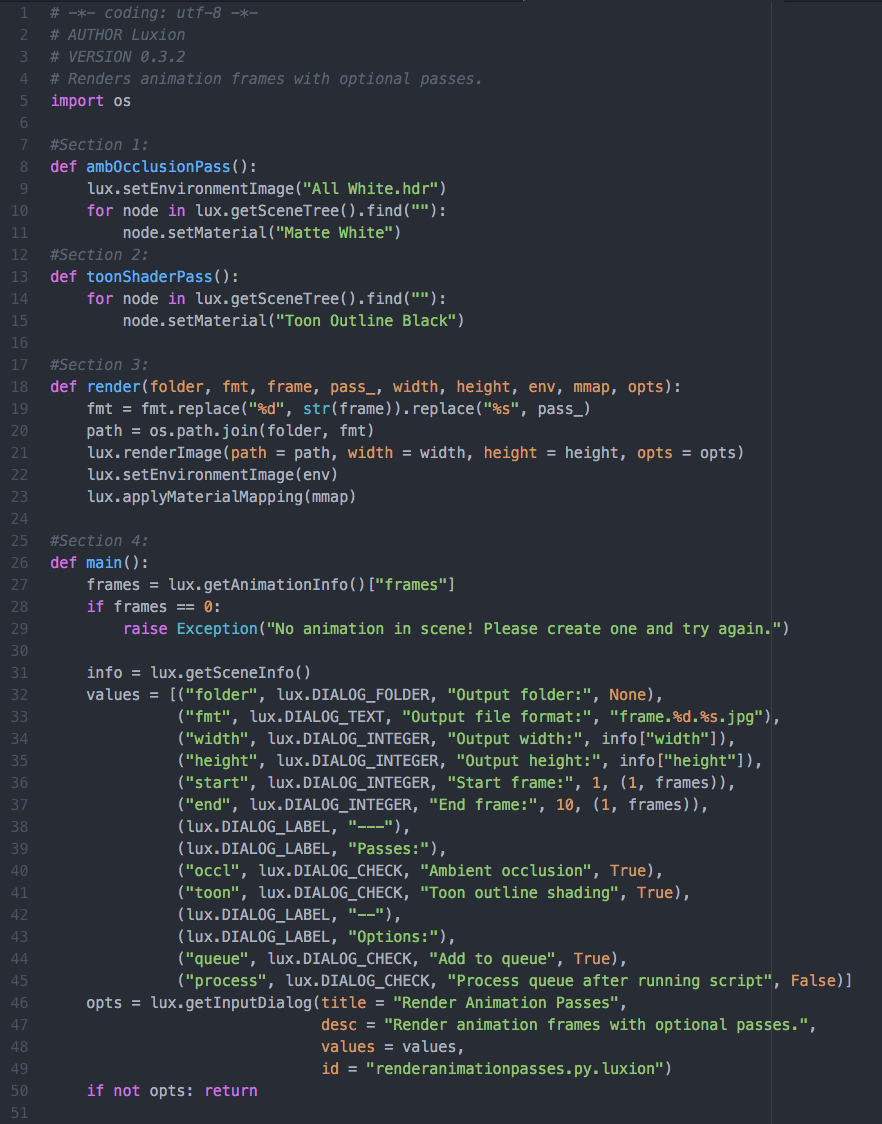Click the 'Exception' class name
882x1124 pixels.
coord(217,629)
